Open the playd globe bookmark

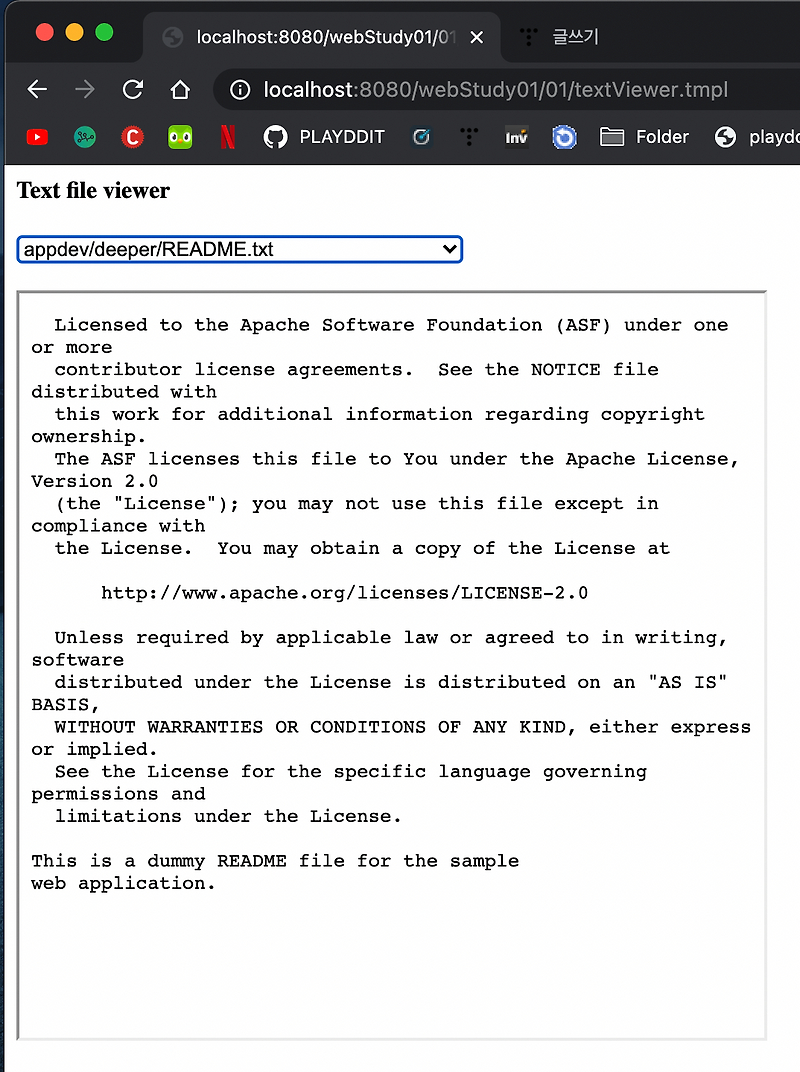coord(724,137)
